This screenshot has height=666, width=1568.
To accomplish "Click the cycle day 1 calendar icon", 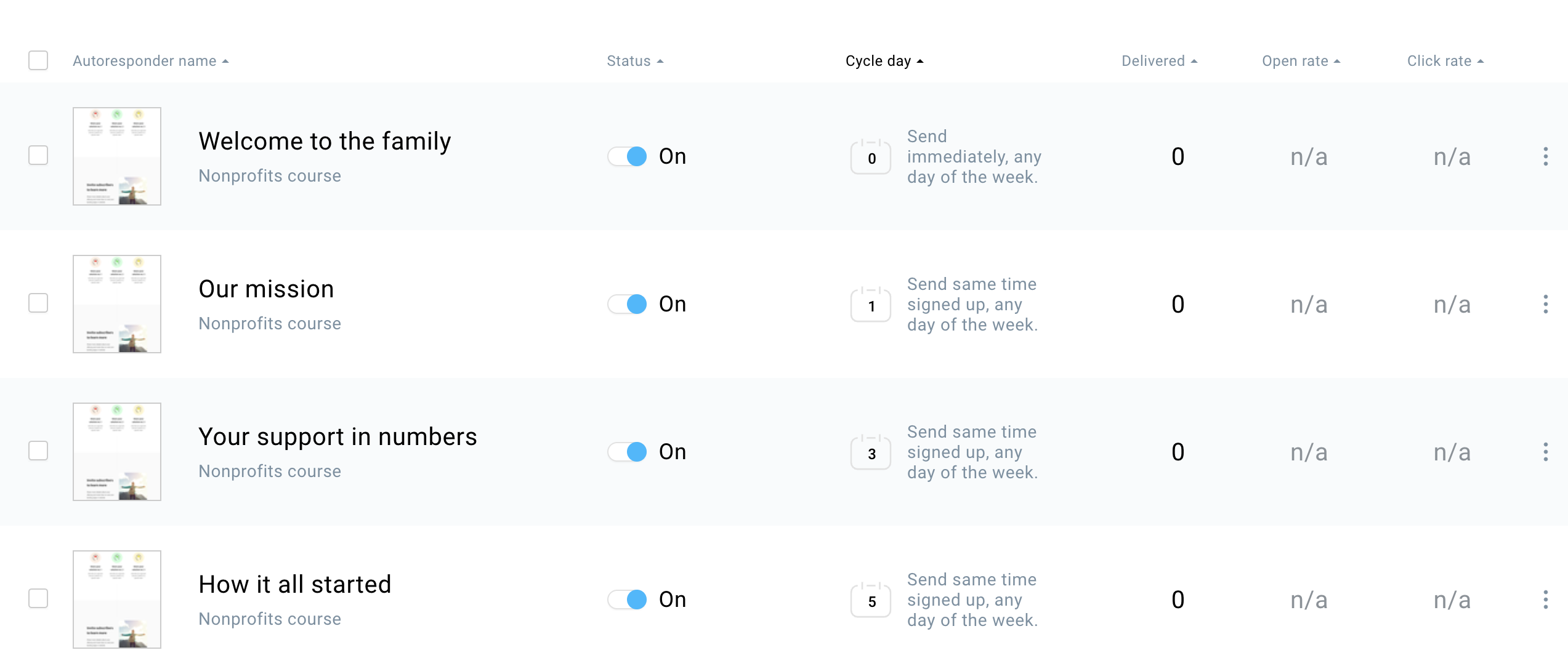I will tap(870, 304).
